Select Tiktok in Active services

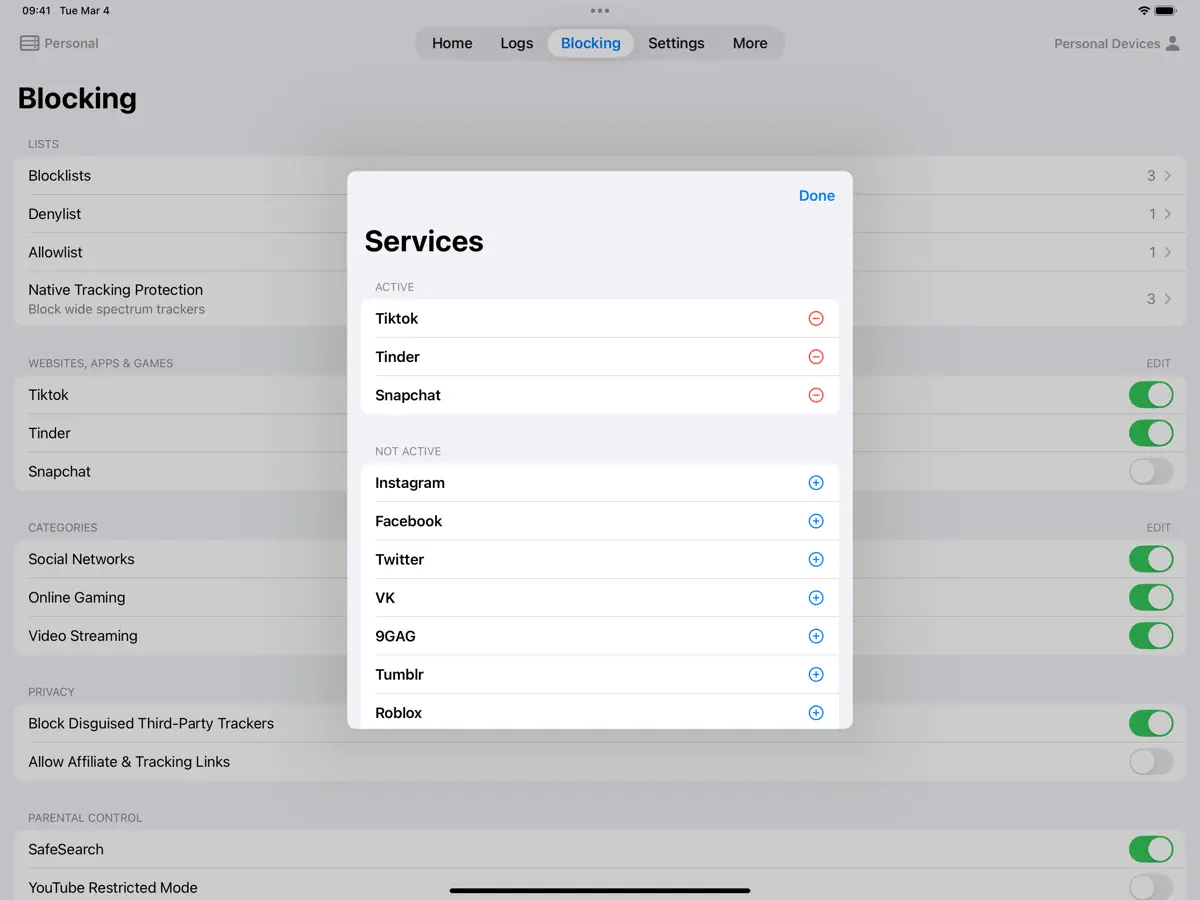click(396, 318)
